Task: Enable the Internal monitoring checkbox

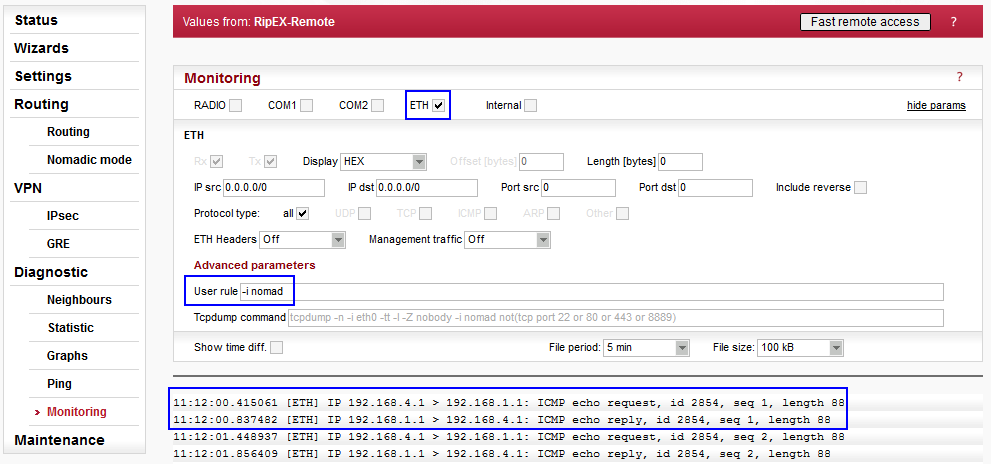Action: (530, 106)
